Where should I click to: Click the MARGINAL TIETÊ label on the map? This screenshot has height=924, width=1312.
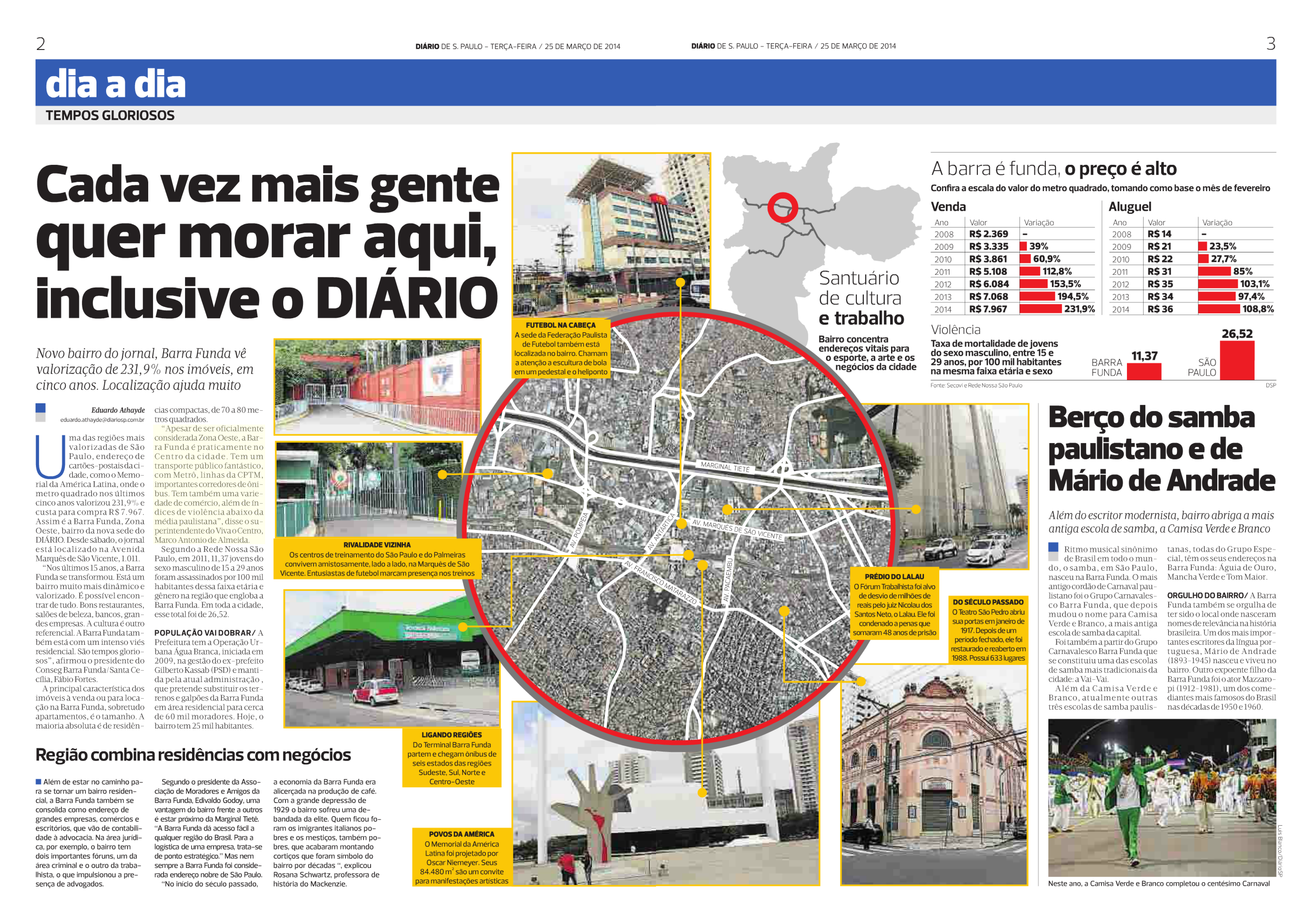(x=725, y=467)
